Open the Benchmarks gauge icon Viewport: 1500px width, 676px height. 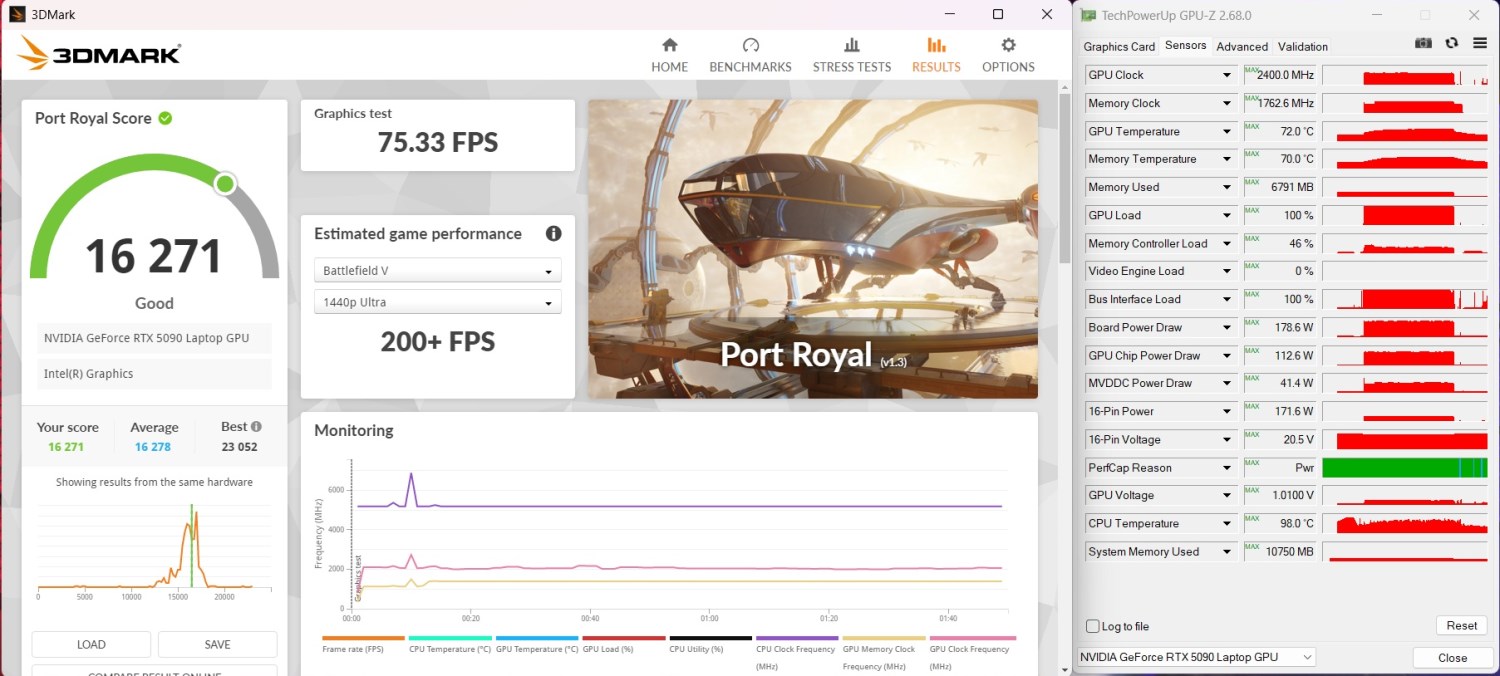click(750, 45)
